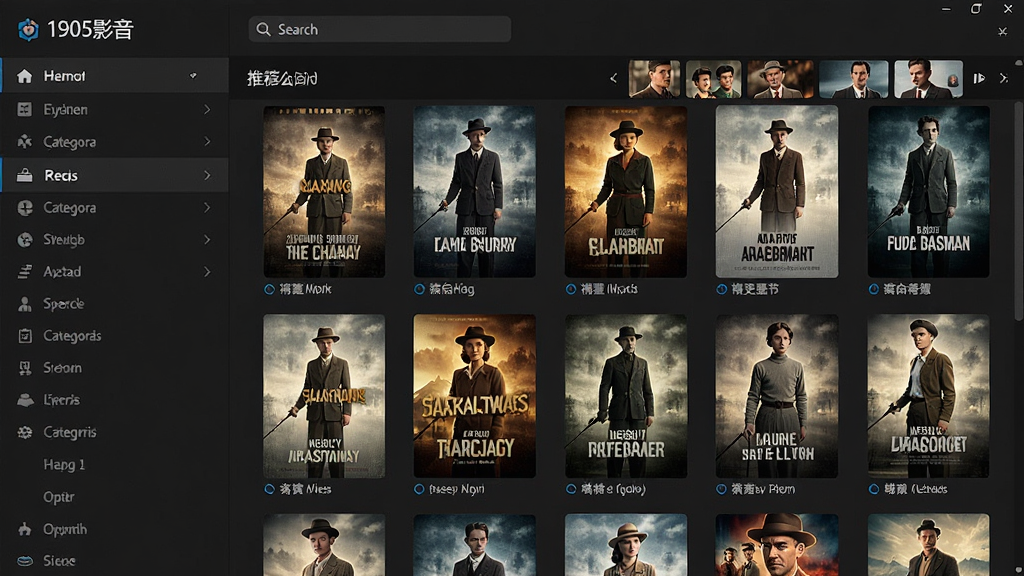
Task: Toggle the circle marker beside the Fhem caption
Action: [722, 489]
